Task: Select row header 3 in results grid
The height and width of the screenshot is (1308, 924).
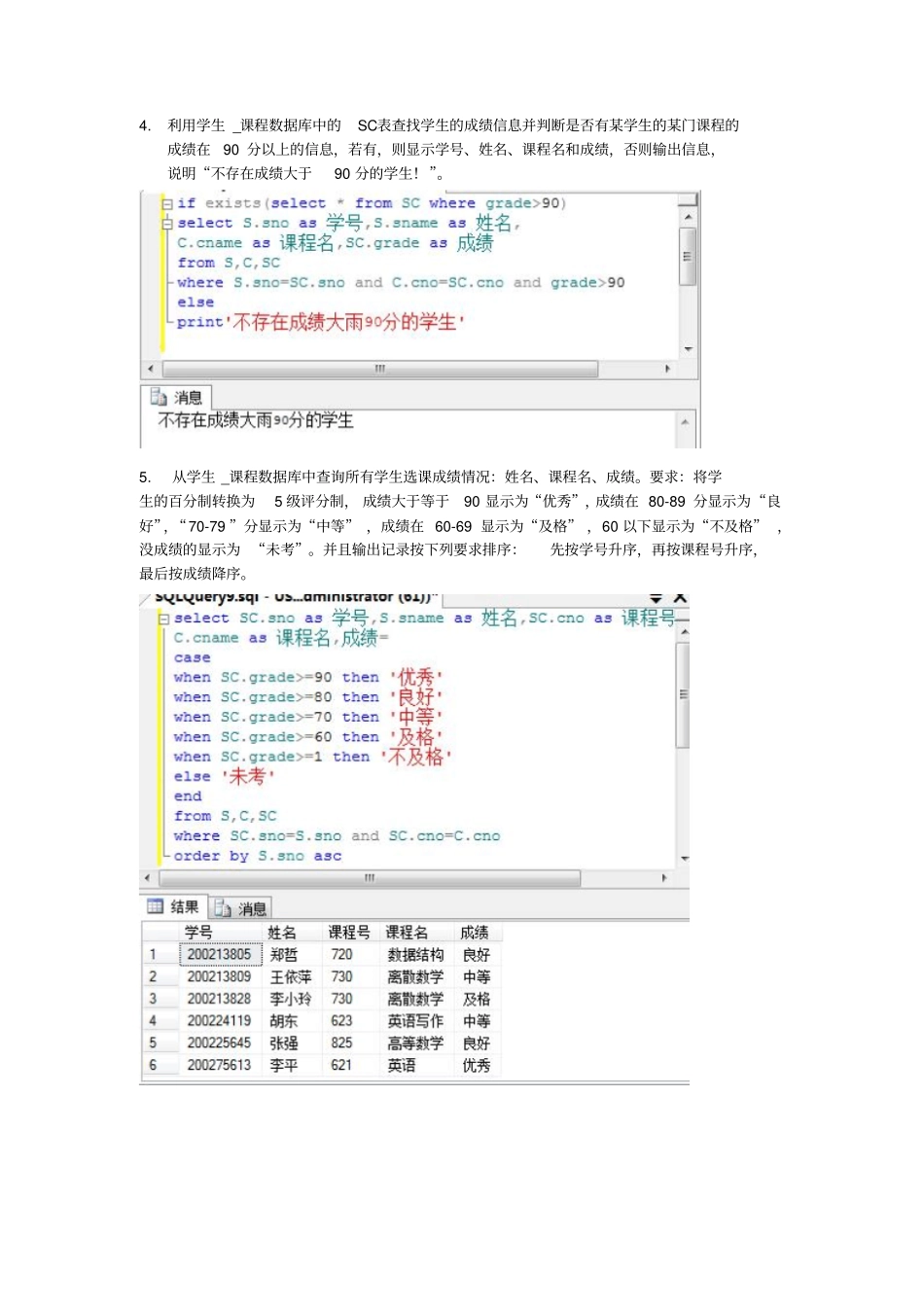Action: coord(160,999)
